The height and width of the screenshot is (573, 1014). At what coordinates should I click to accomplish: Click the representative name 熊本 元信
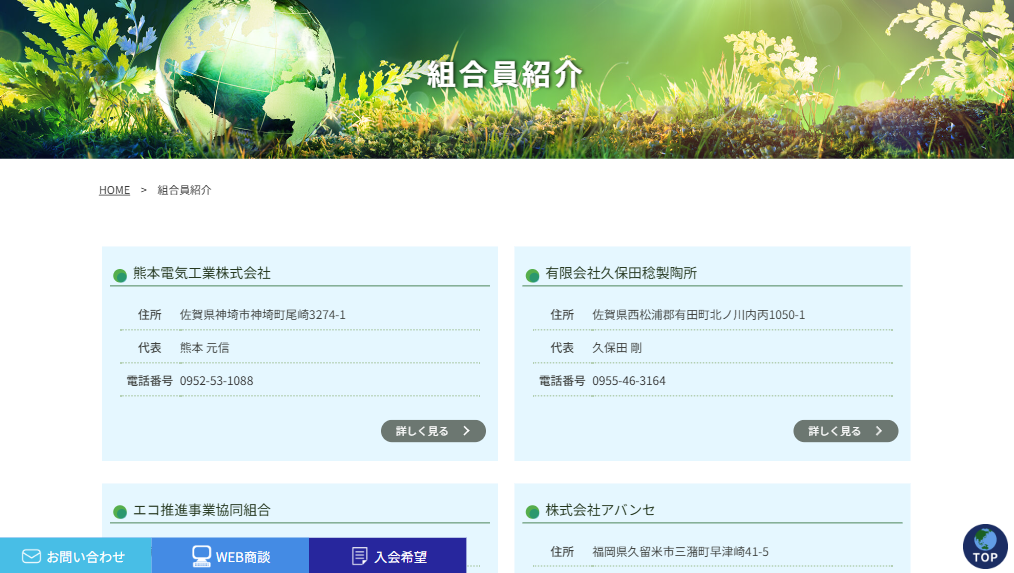[x=204, y=348]
